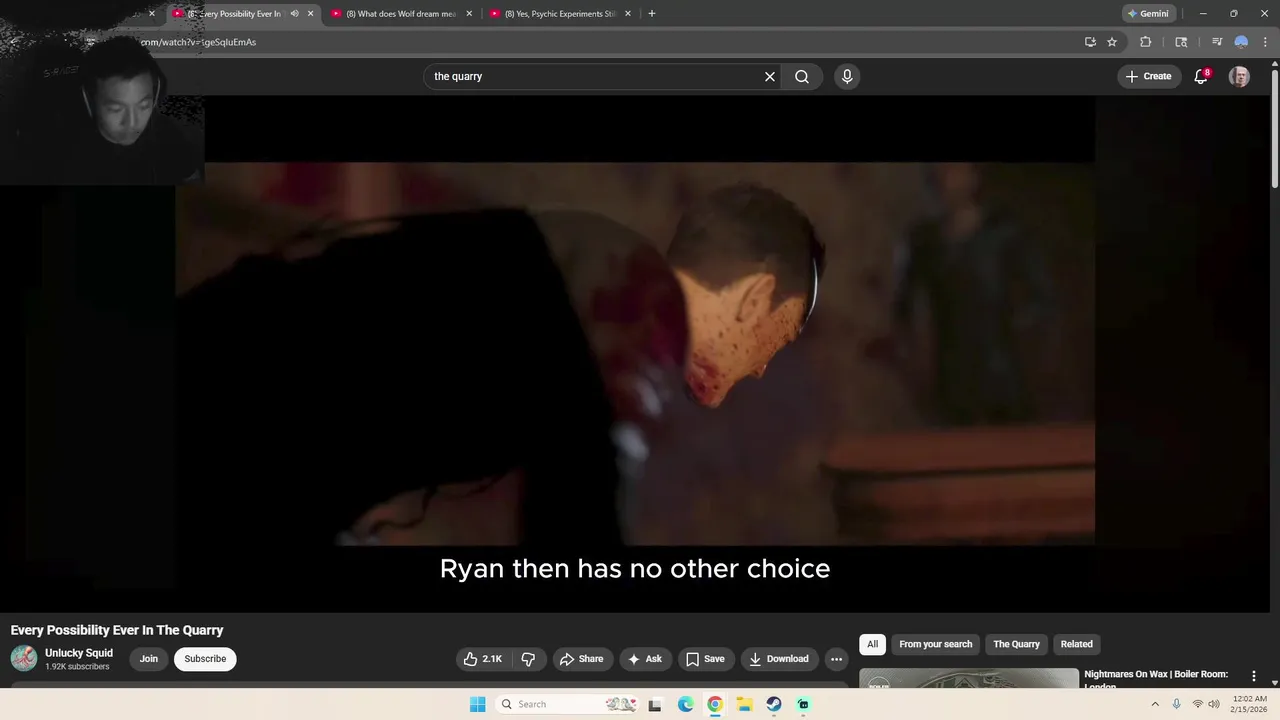Launch Microsoft Edge from the taskbar
The image size is (1280, 720).
[685, 704]
